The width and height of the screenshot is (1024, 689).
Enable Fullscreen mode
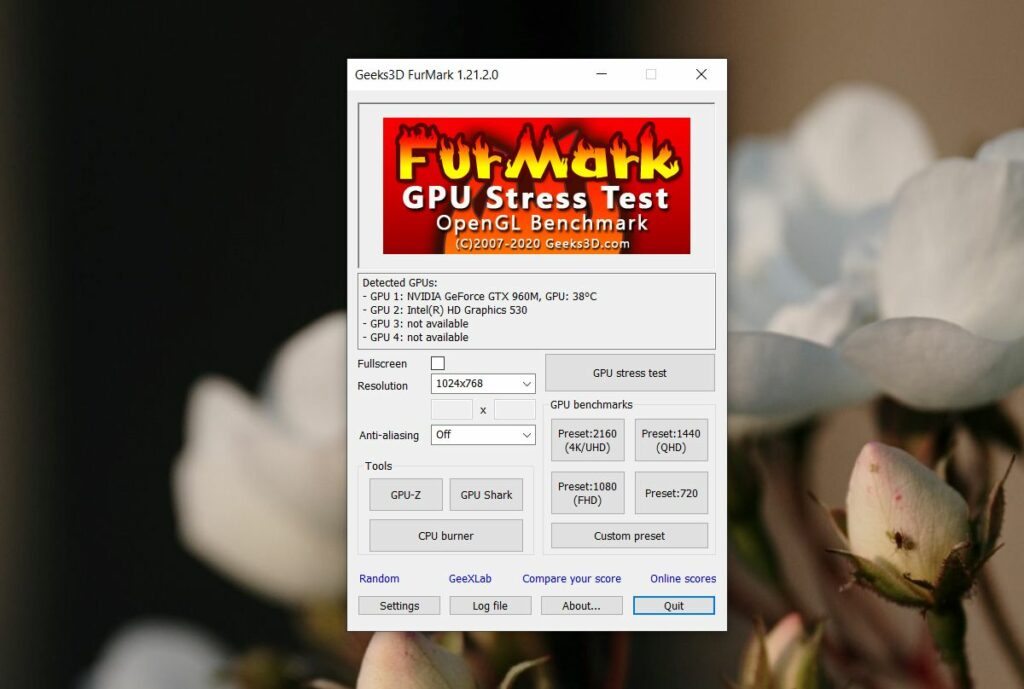point(437,363)
